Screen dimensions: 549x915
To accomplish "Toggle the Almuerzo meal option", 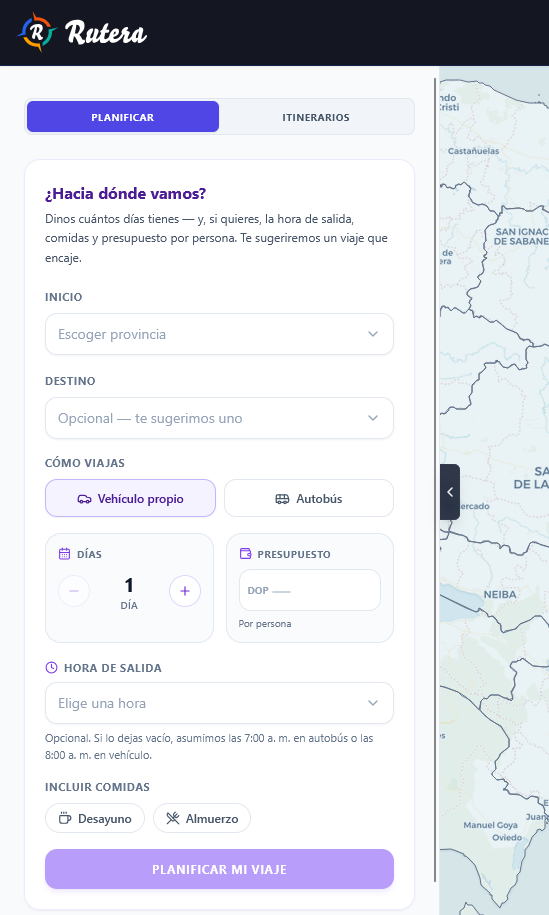I will (x=202, y=818).
